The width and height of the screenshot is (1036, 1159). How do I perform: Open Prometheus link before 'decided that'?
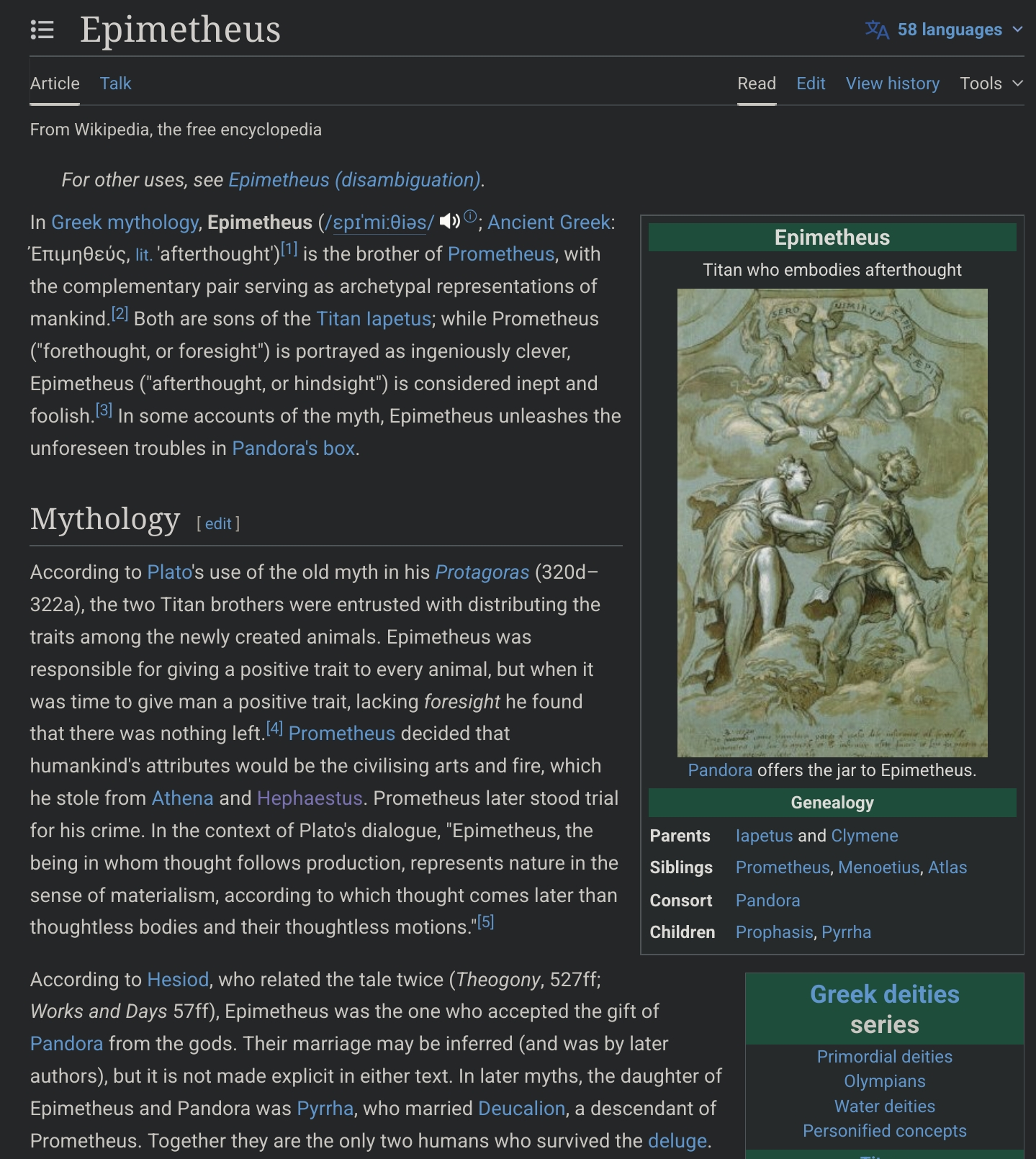[342, 734]
